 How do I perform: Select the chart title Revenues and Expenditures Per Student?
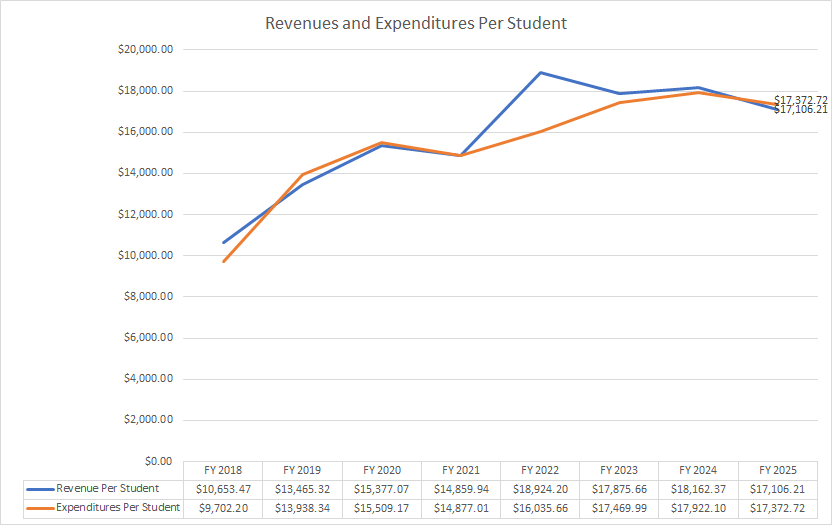415,23
